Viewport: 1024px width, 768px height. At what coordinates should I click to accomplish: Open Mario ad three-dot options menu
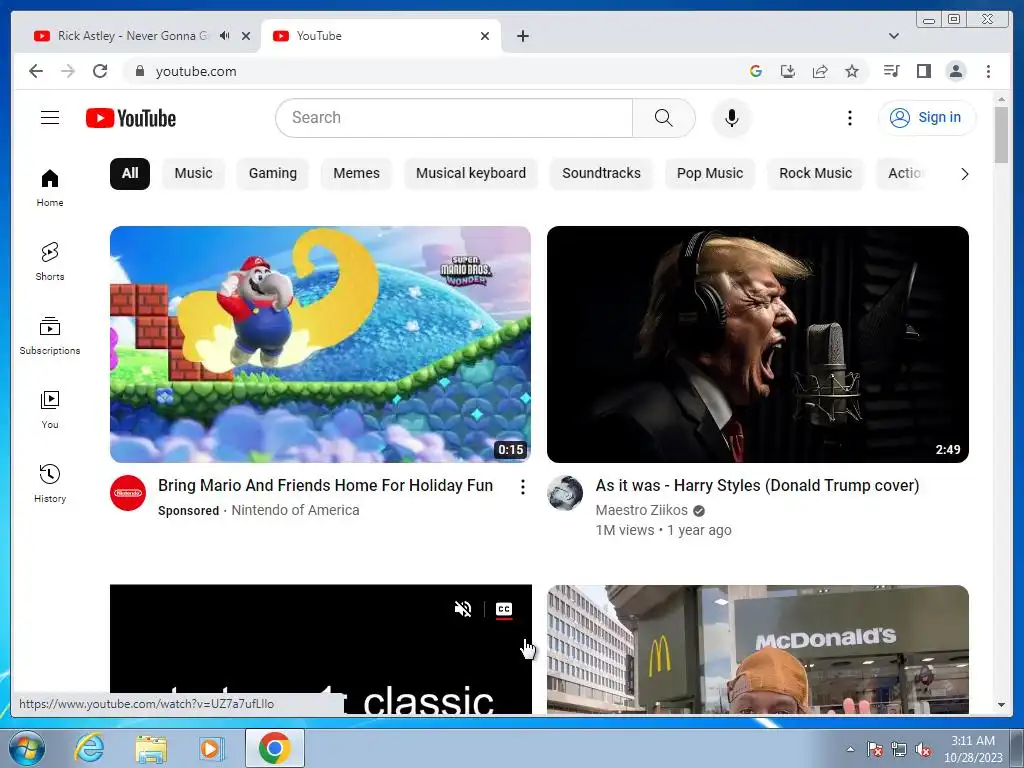point(522,487)
